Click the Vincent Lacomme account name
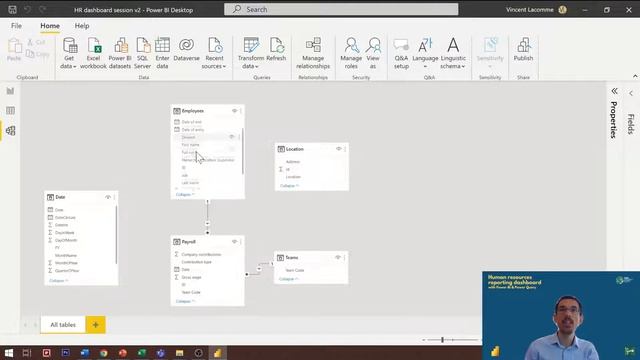 pyautogui.click(x=530, y=9)
